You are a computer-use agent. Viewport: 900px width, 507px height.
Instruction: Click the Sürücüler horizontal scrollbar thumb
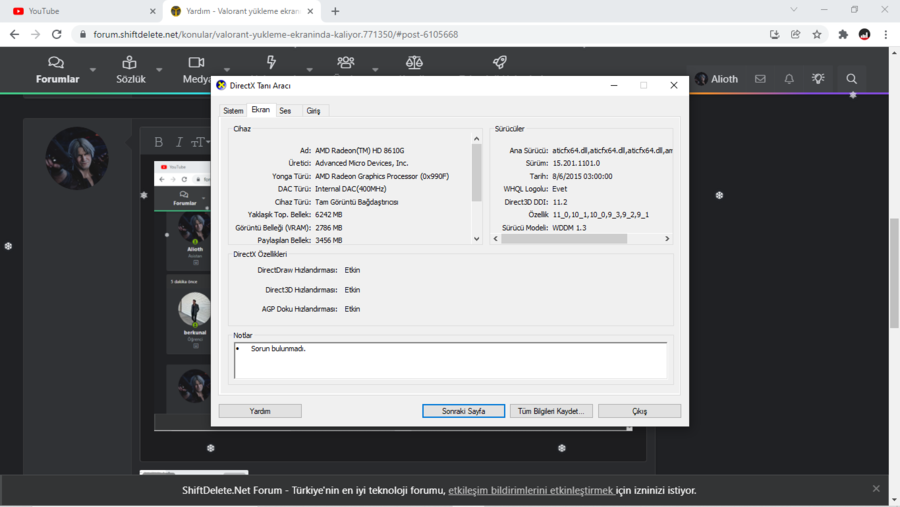click(564, 238)
